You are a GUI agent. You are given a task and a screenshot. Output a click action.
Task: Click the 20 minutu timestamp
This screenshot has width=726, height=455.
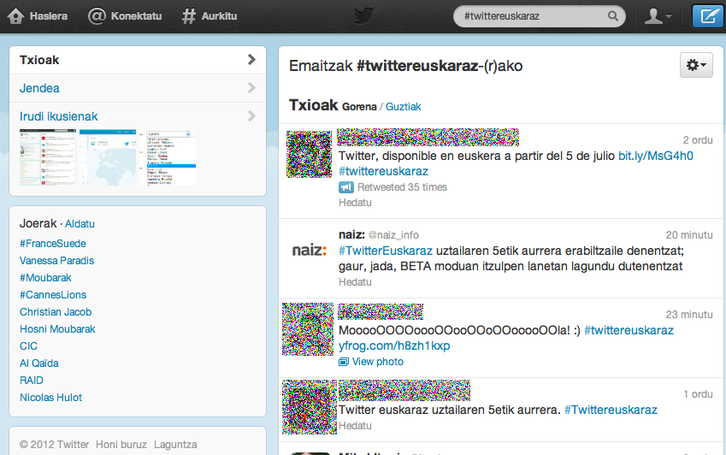pos(689,235)
